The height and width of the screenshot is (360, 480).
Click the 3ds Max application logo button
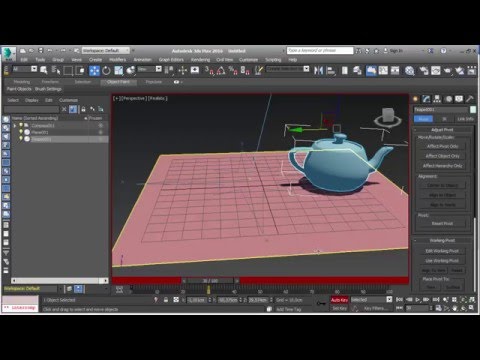(8, 53)
